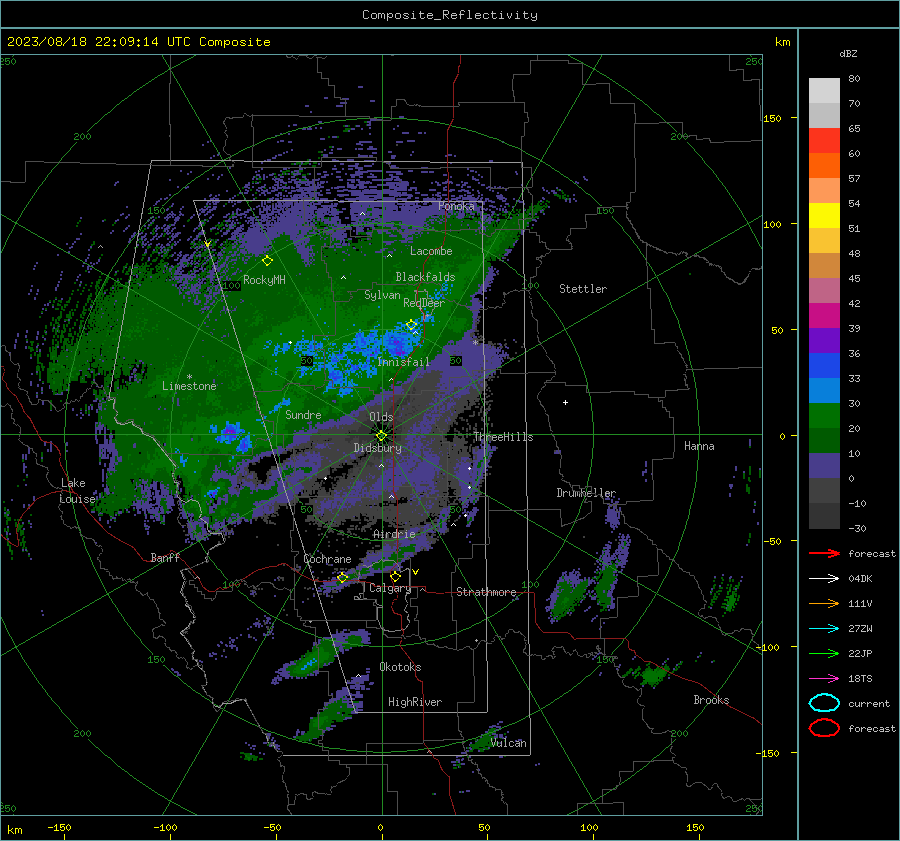Click the Strathmore town label

point(486,592)
